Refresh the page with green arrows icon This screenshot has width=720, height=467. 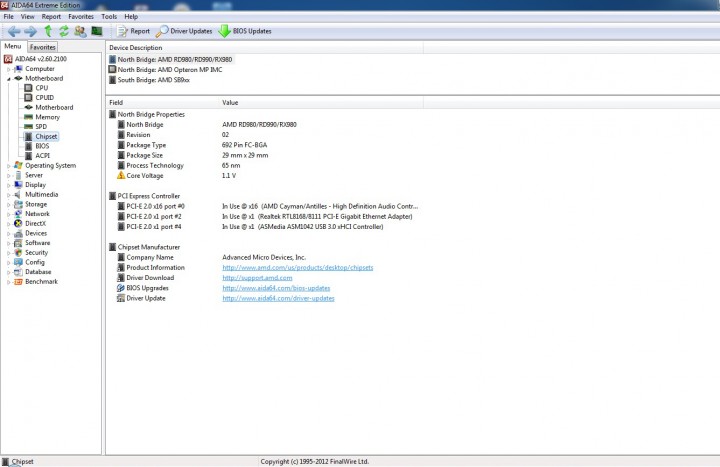point(64,31)
